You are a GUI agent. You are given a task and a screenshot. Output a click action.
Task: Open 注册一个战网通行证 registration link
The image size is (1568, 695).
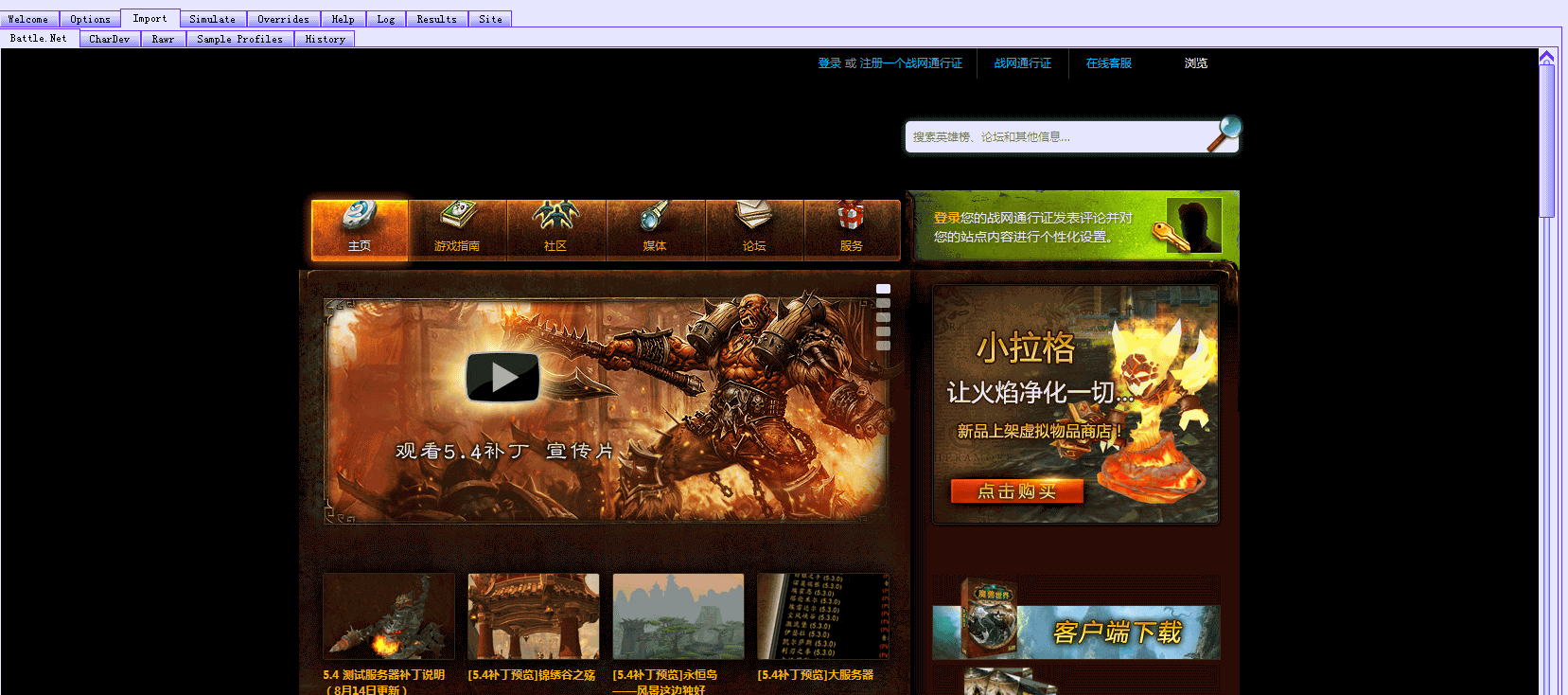[910, 63]
